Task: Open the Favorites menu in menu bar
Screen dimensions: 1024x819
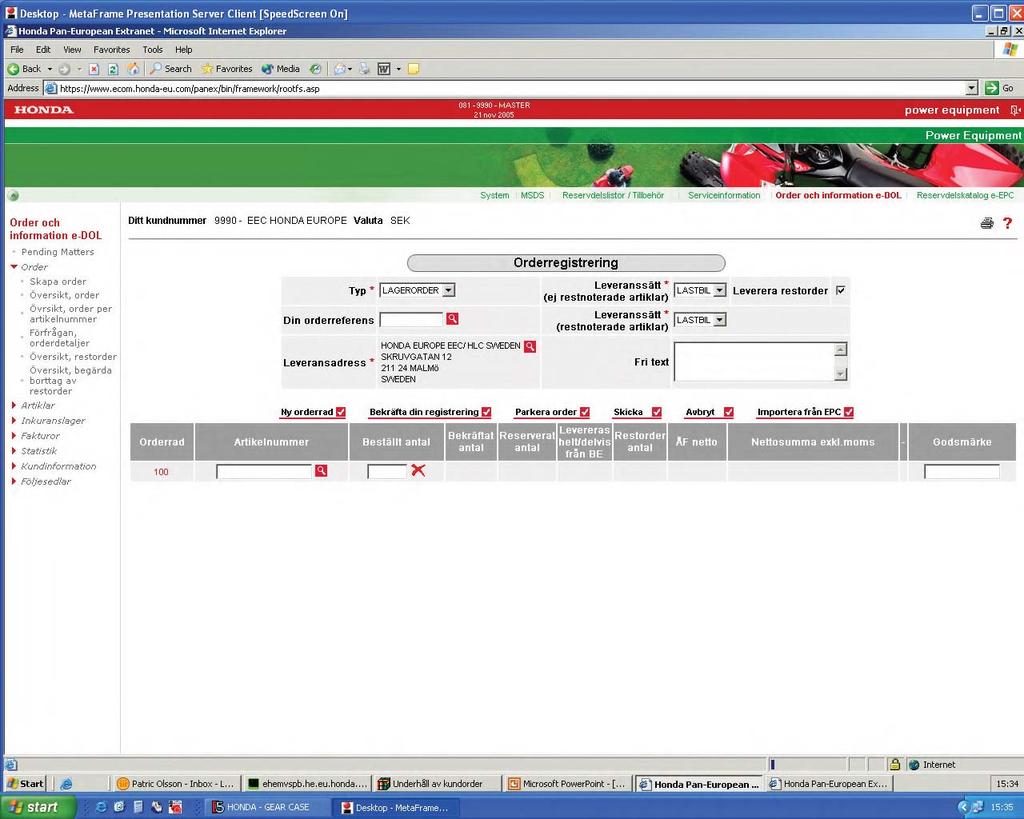Action: pos(112,50)
